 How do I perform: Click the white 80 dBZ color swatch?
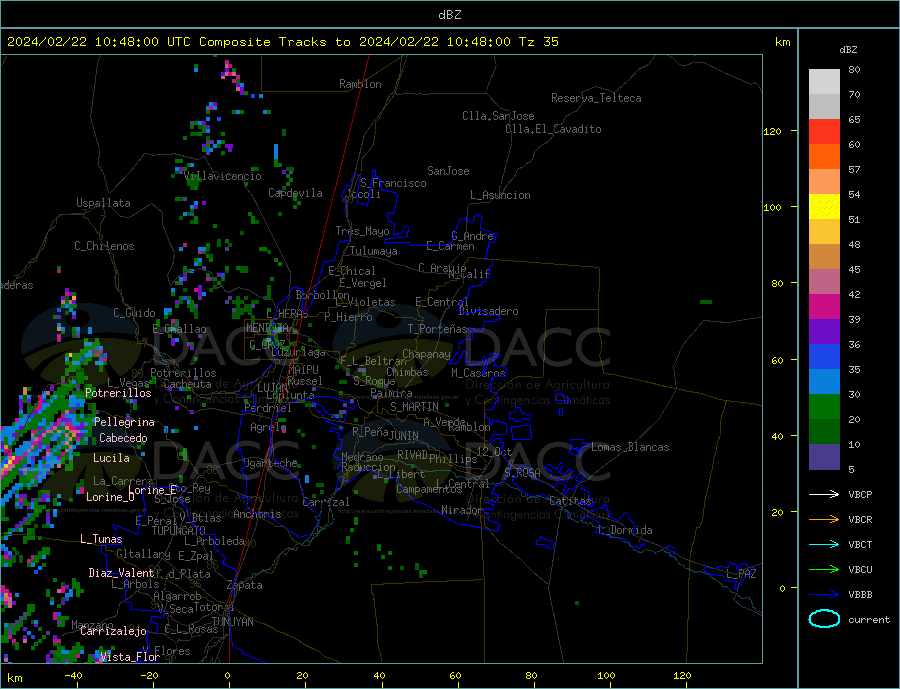point(824,82)
